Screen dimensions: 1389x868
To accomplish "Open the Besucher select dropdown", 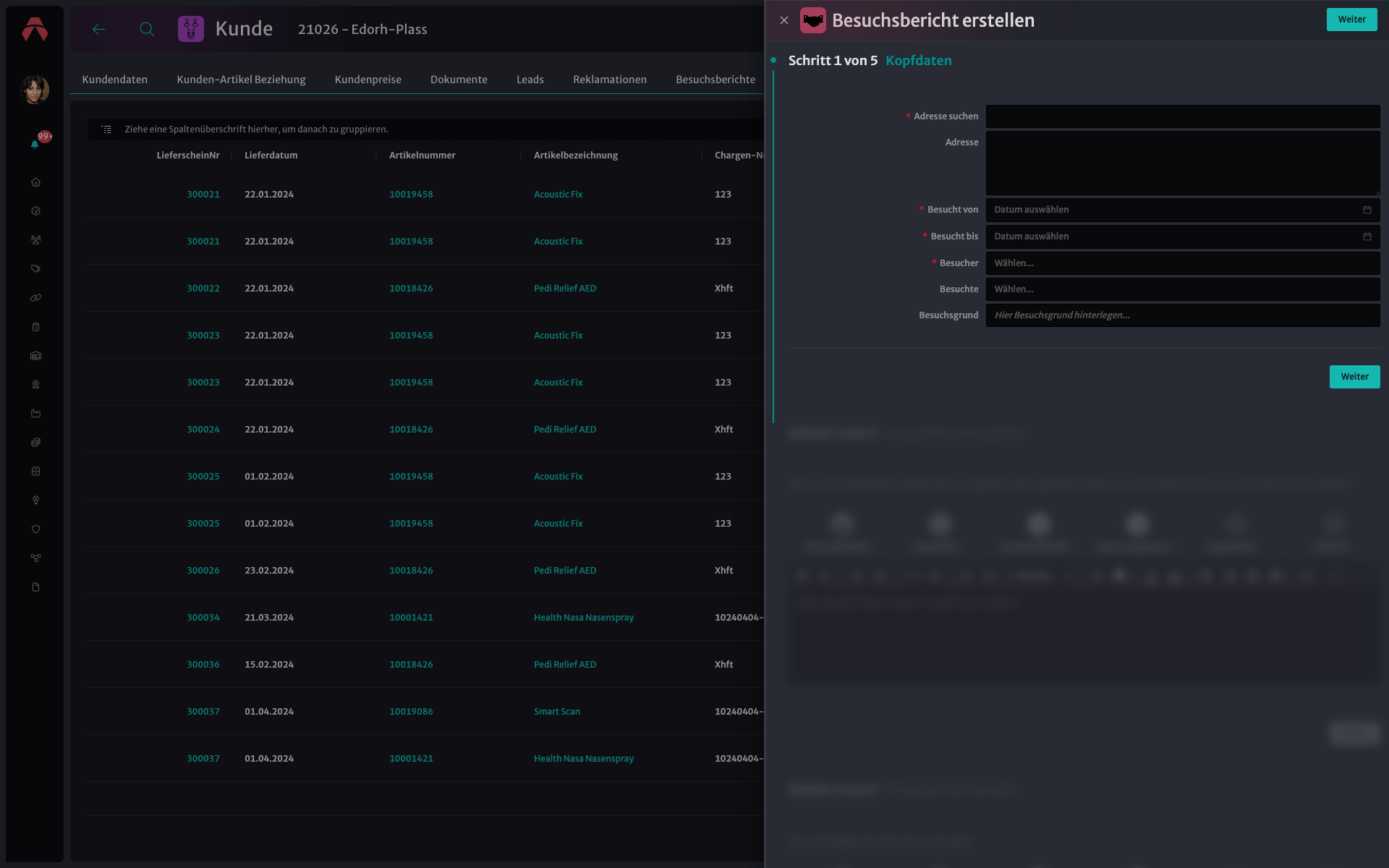I will coord(1183,263).
